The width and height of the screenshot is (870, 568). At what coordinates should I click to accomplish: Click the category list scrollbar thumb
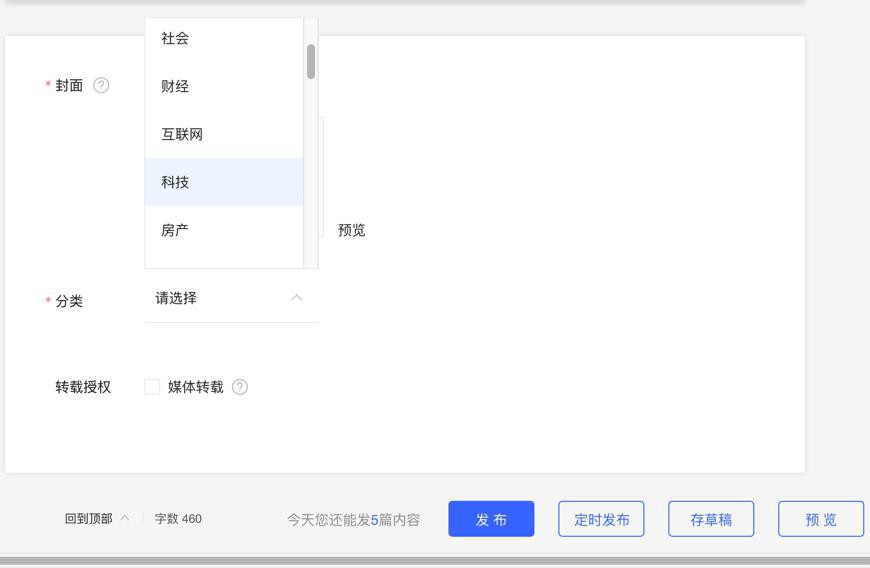311,61
